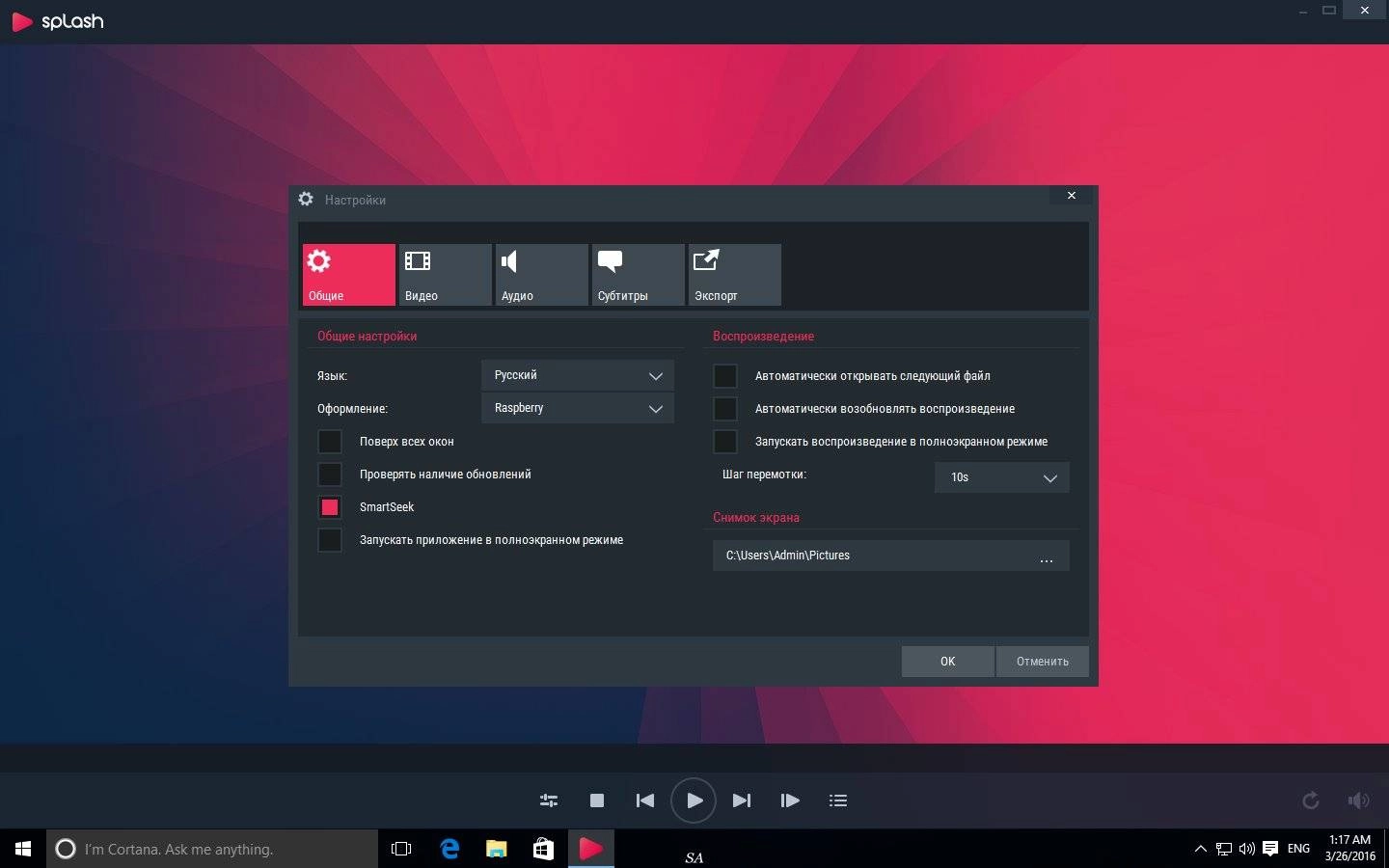This screenshot has height=868, width=1389.
Task: Switch to the Аудио tab
Action: (541, 275)
